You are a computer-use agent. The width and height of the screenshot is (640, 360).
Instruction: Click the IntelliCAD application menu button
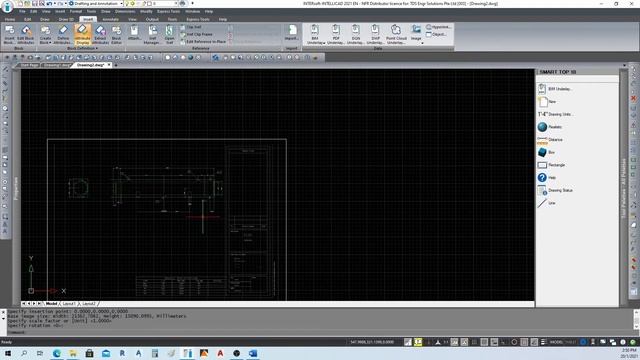click(7, 7)
